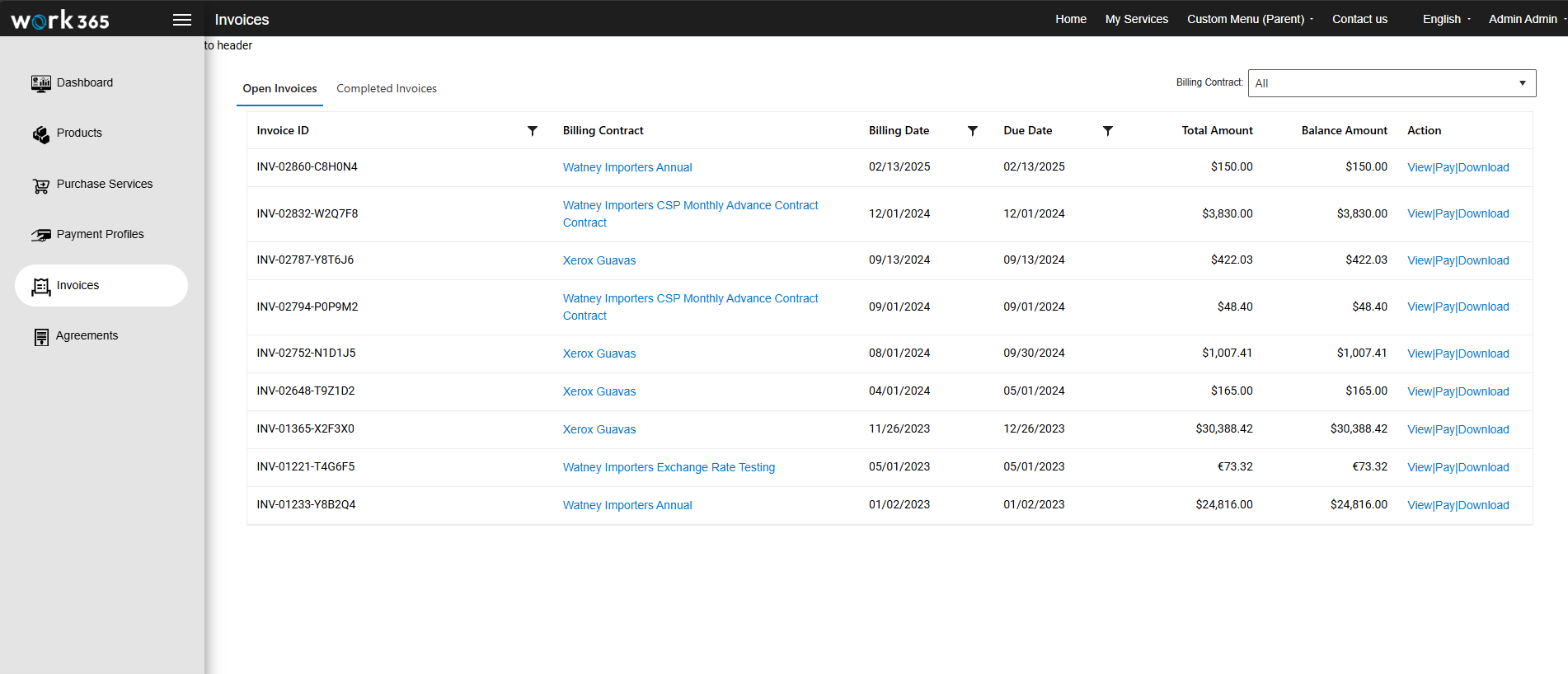Click the $24,816.00 total amount

(x=1224, y=504)
